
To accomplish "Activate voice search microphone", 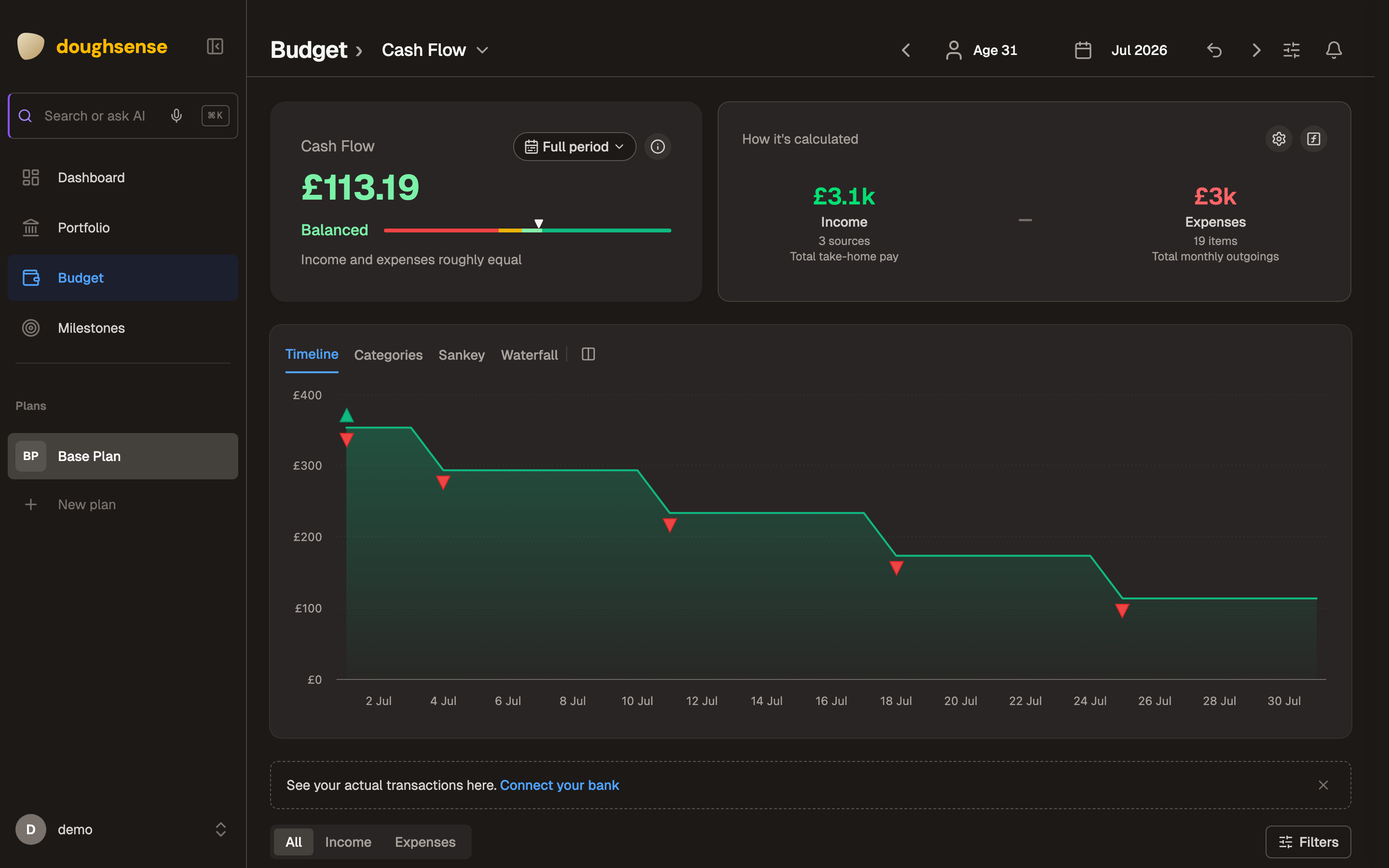I will tap(176, 115).
